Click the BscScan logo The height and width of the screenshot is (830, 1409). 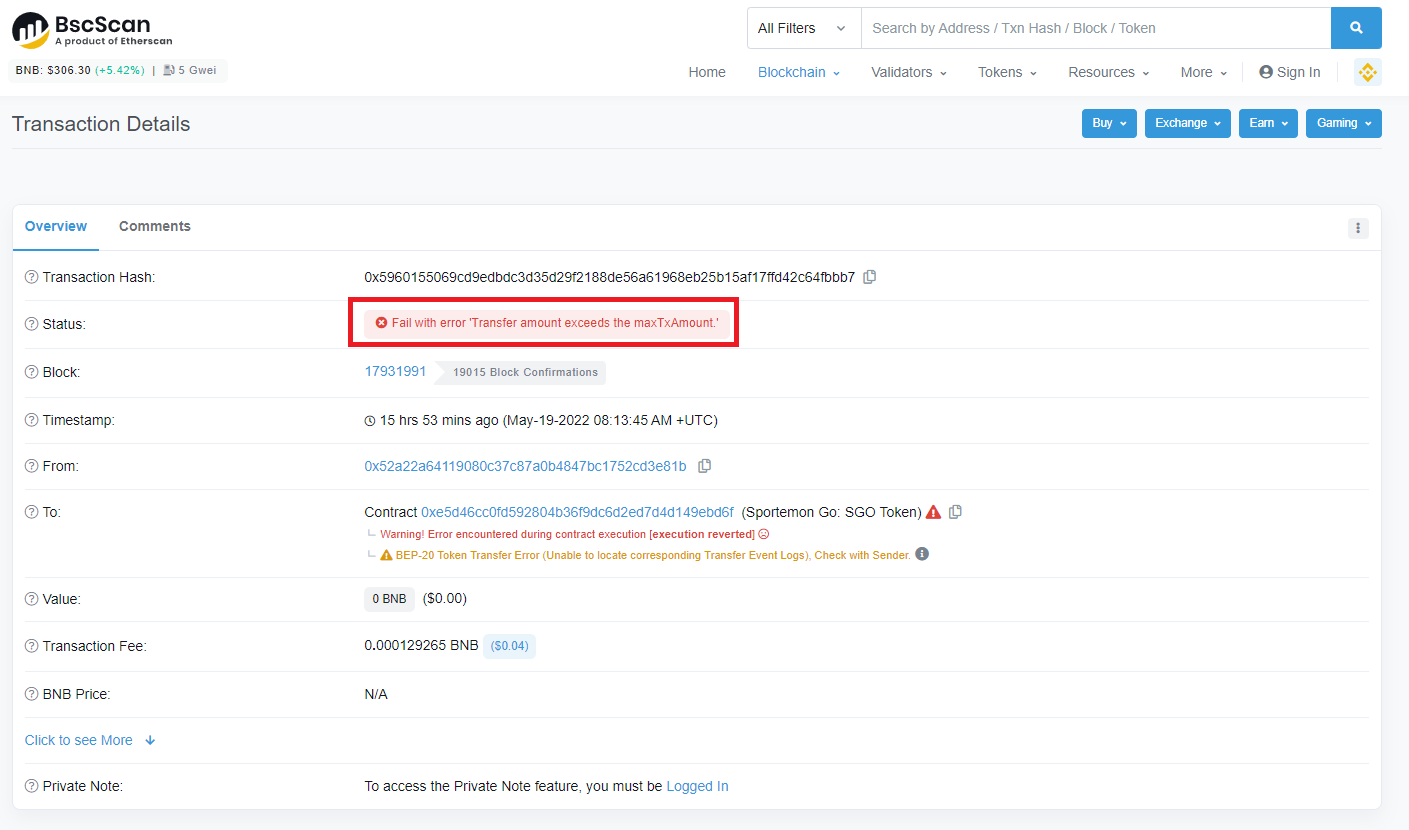pyautogui.click(x=92, y=30)
